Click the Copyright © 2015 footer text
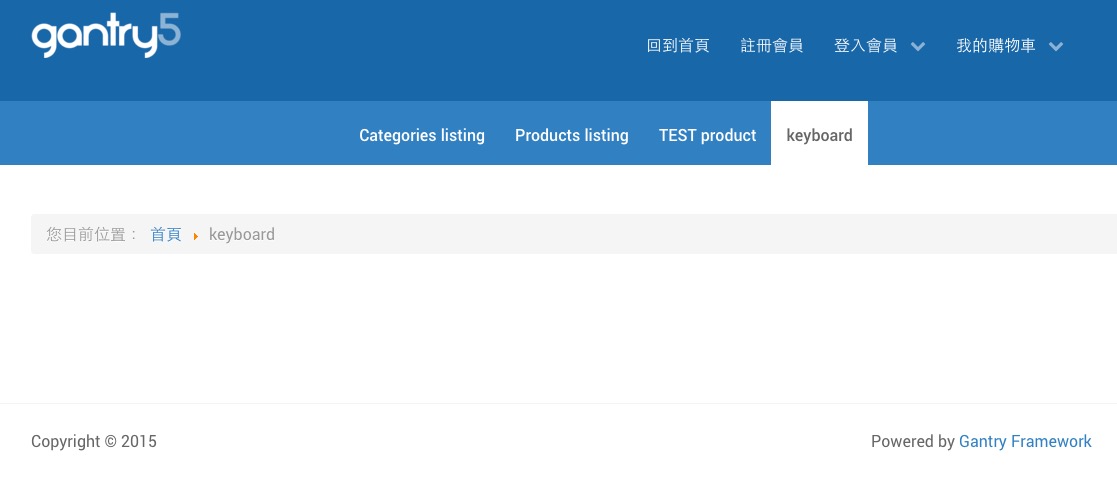 pos(94,441)
